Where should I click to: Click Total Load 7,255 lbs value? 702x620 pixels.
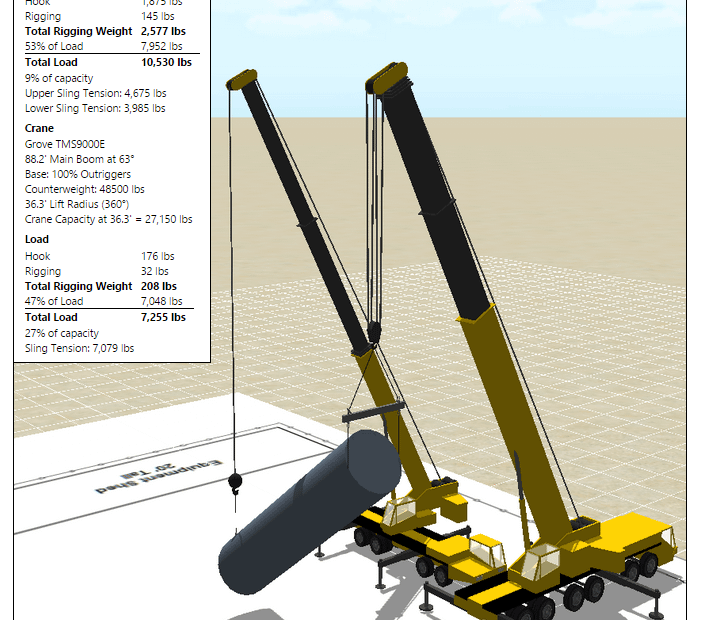pyautogui.click(x=163, y=317)
